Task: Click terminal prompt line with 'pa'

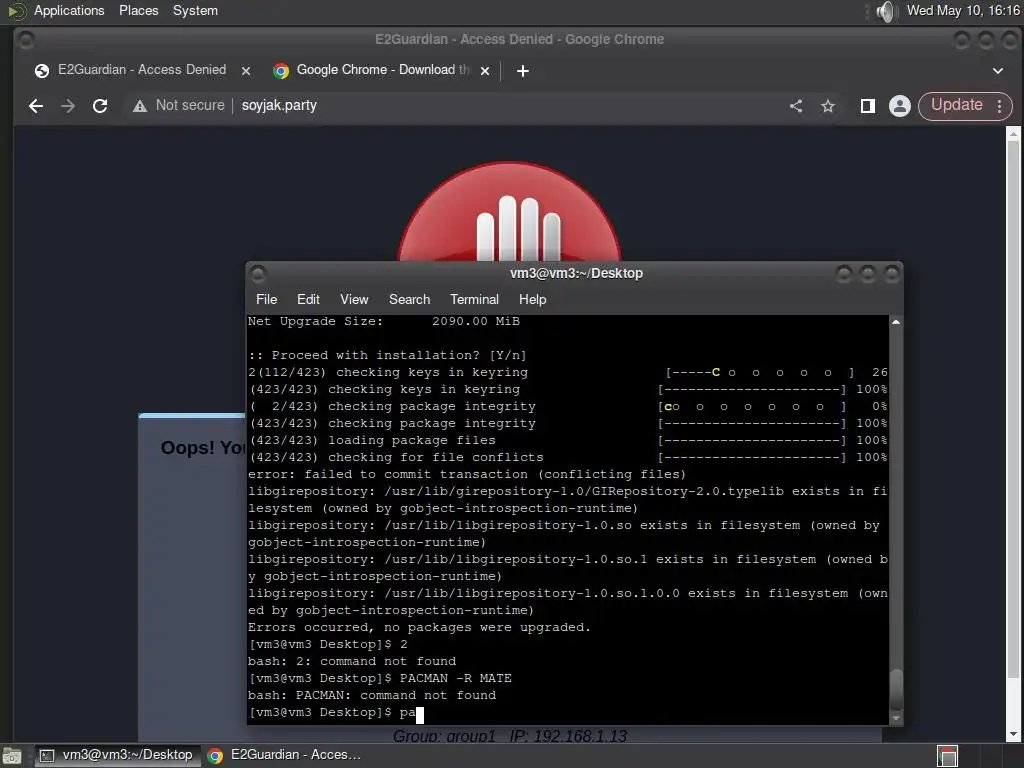Action: click(x=336, y=712)
